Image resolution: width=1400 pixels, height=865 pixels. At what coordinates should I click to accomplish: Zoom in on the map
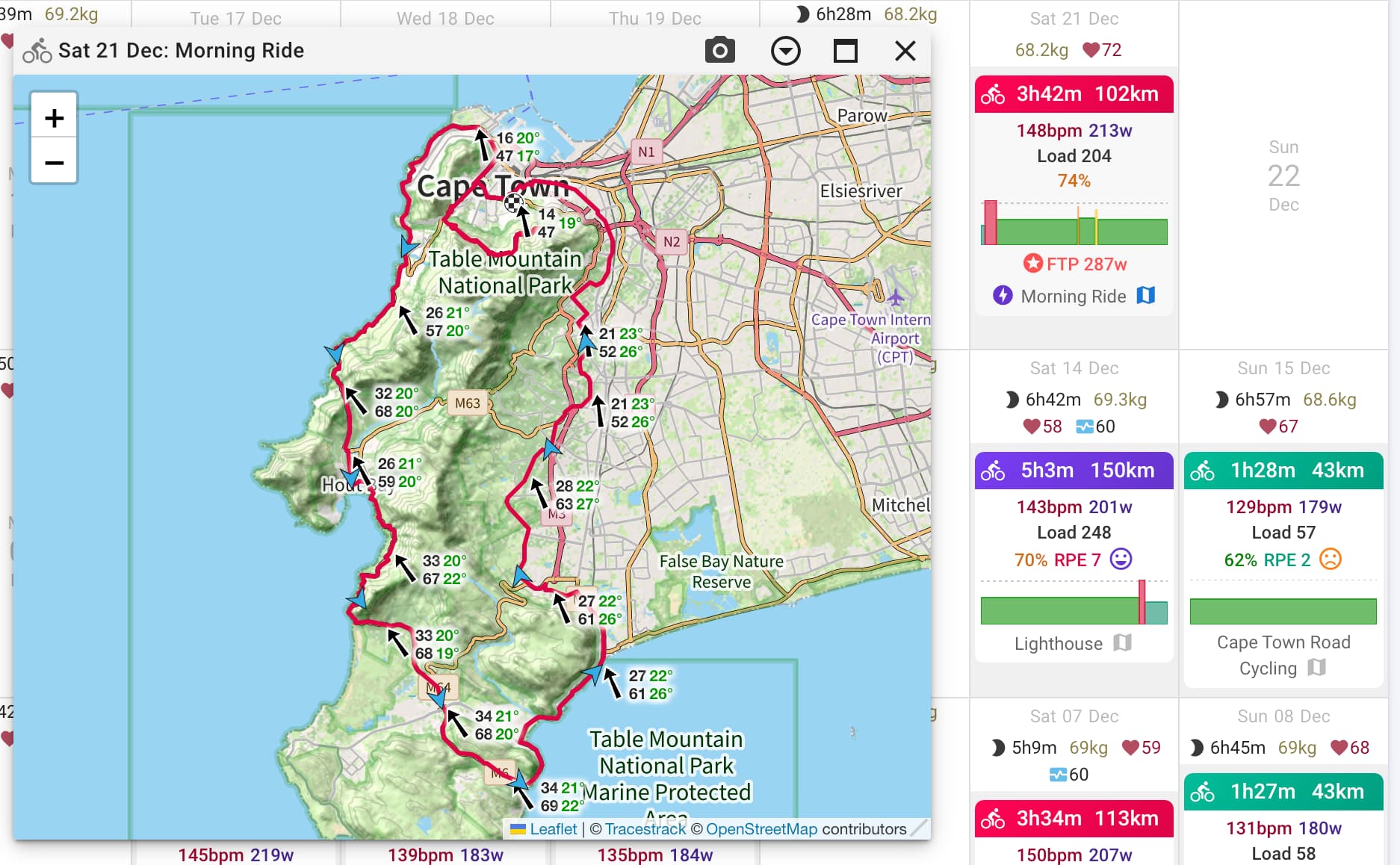coord(54,117)
